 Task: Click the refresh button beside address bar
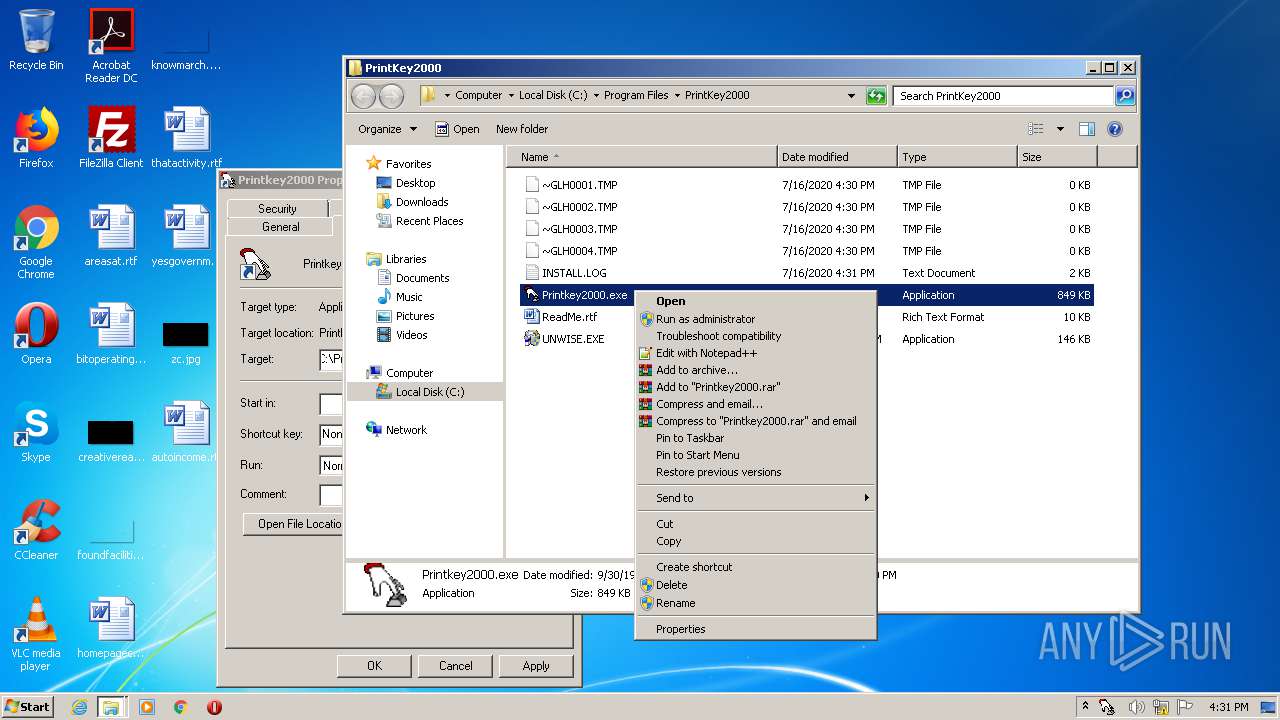tap(876, 96)
